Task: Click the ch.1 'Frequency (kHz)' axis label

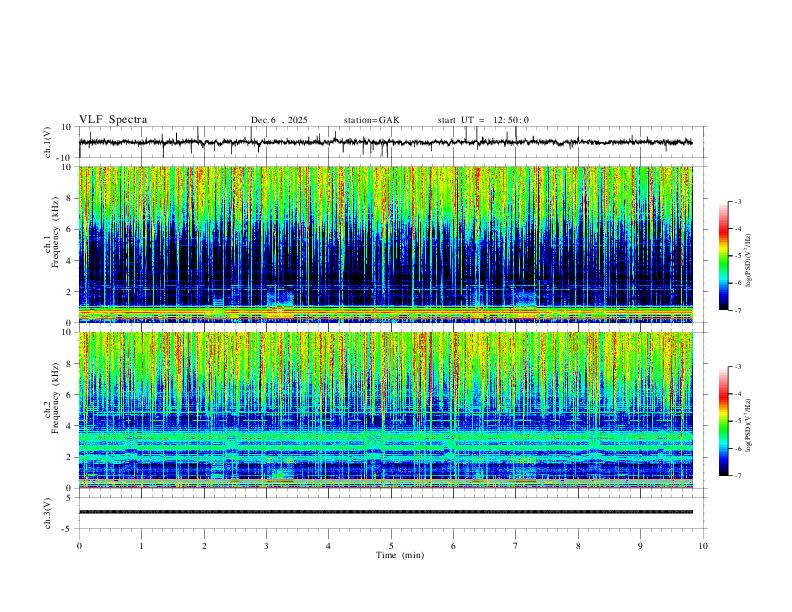Action: coord(55,233)
